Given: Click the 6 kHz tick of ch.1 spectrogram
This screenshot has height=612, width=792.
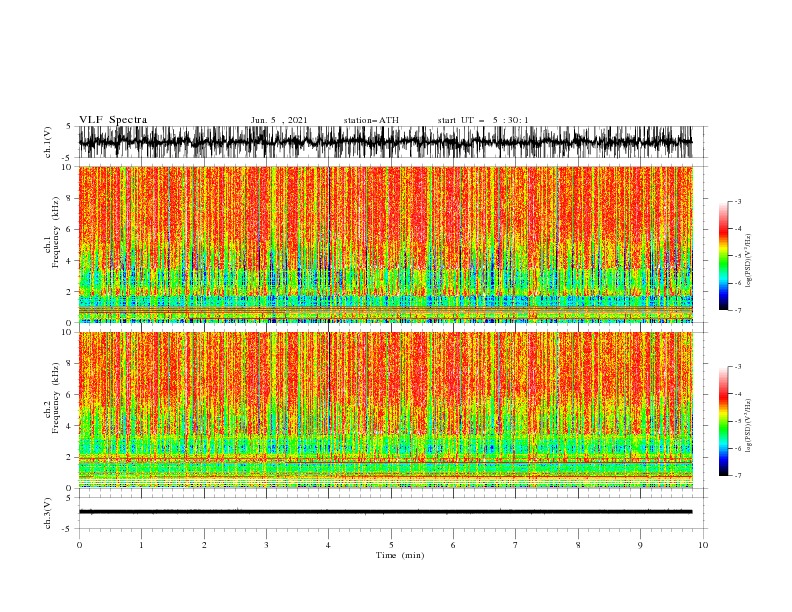Looking at the screenshot, I should pyautogui.click(x=70, y=229).
